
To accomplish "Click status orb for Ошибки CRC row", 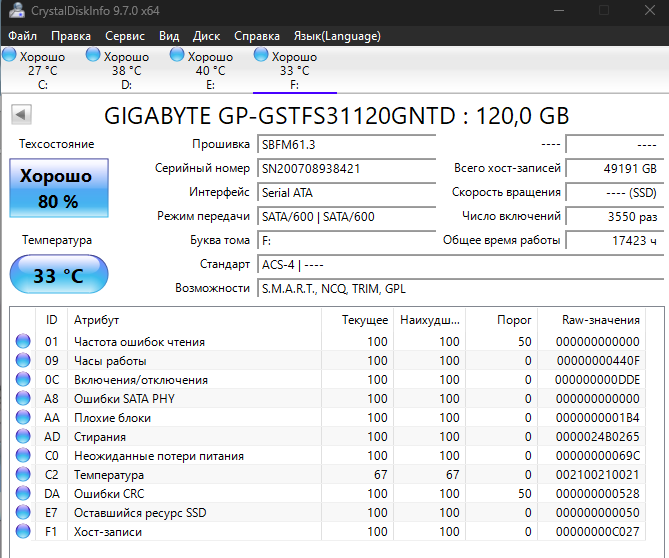I will tap(23, 493).
